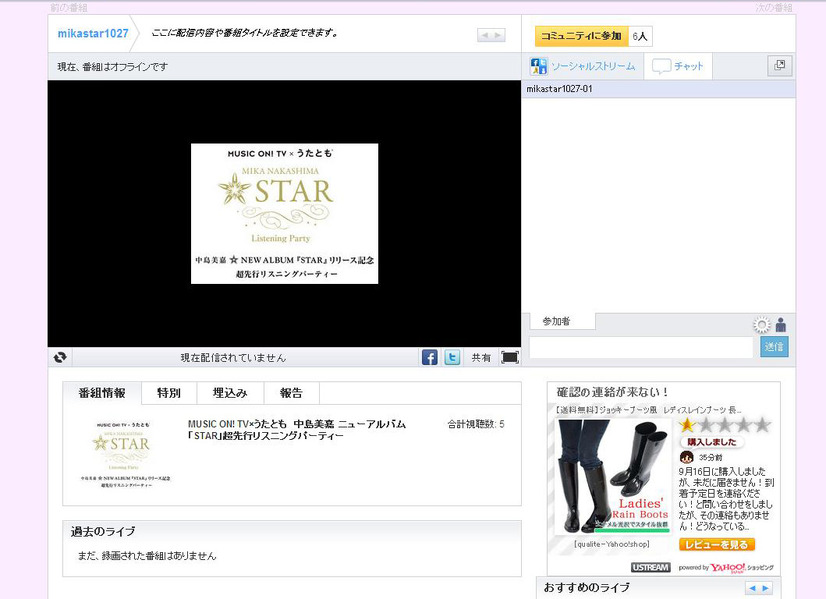Click the chat user profile icon
This screenshot has width=826, height=599.
click(x=781, y=325)
